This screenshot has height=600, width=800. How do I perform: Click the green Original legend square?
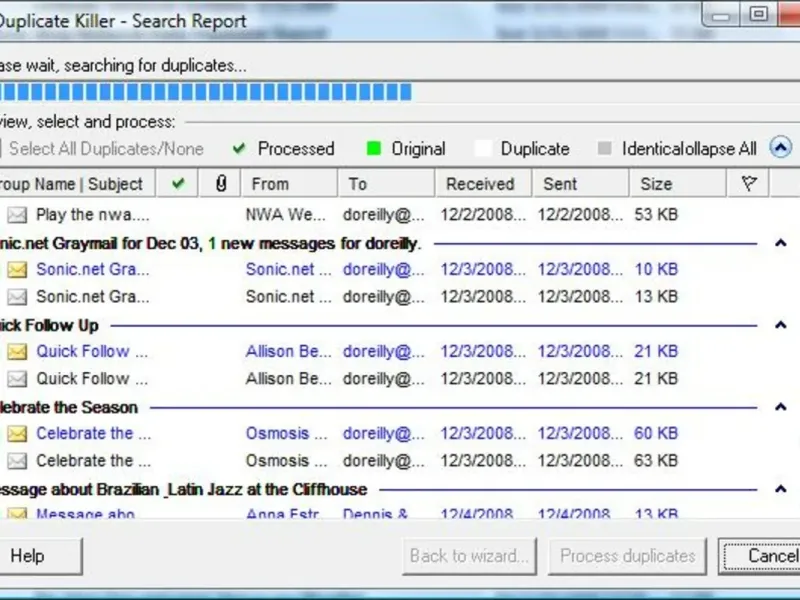click(x=373, y=148)
